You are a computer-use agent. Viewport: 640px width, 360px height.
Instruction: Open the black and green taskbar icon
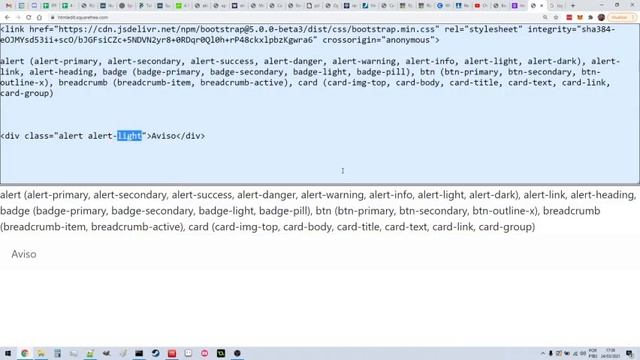(221, 353)
